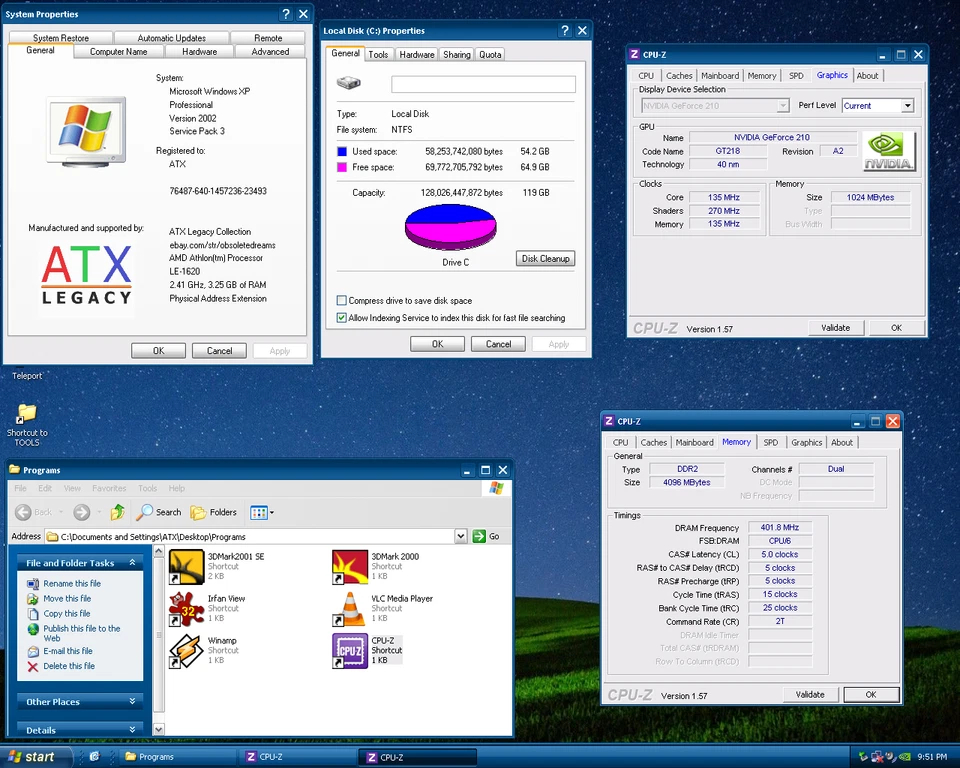
Task: Click the Search icon in Explorer toolbar
Action: (158, 512)
